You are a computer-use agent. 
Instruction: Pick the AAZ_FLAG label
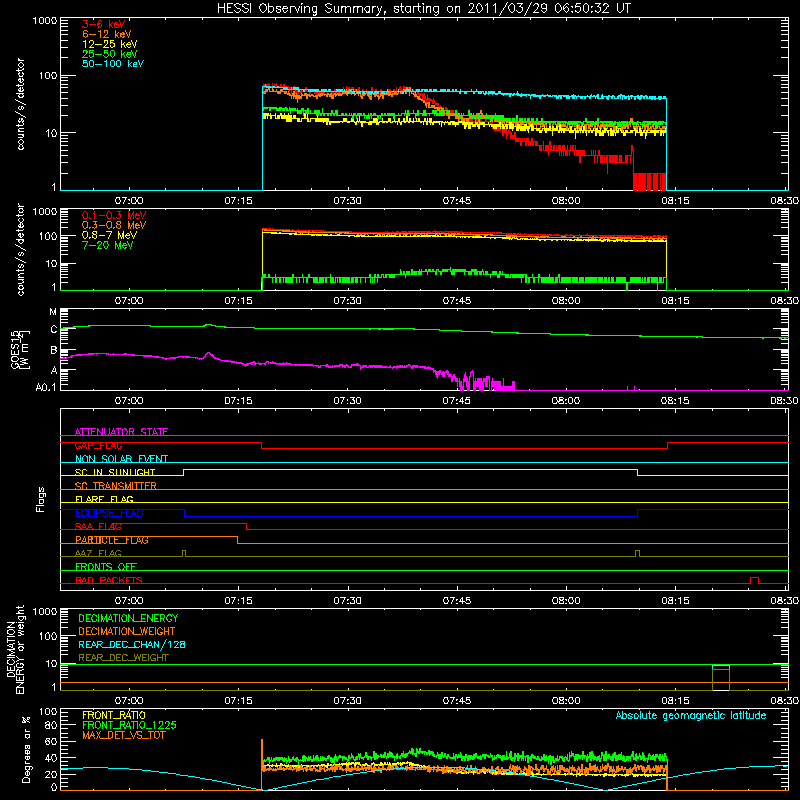(98, 553)
